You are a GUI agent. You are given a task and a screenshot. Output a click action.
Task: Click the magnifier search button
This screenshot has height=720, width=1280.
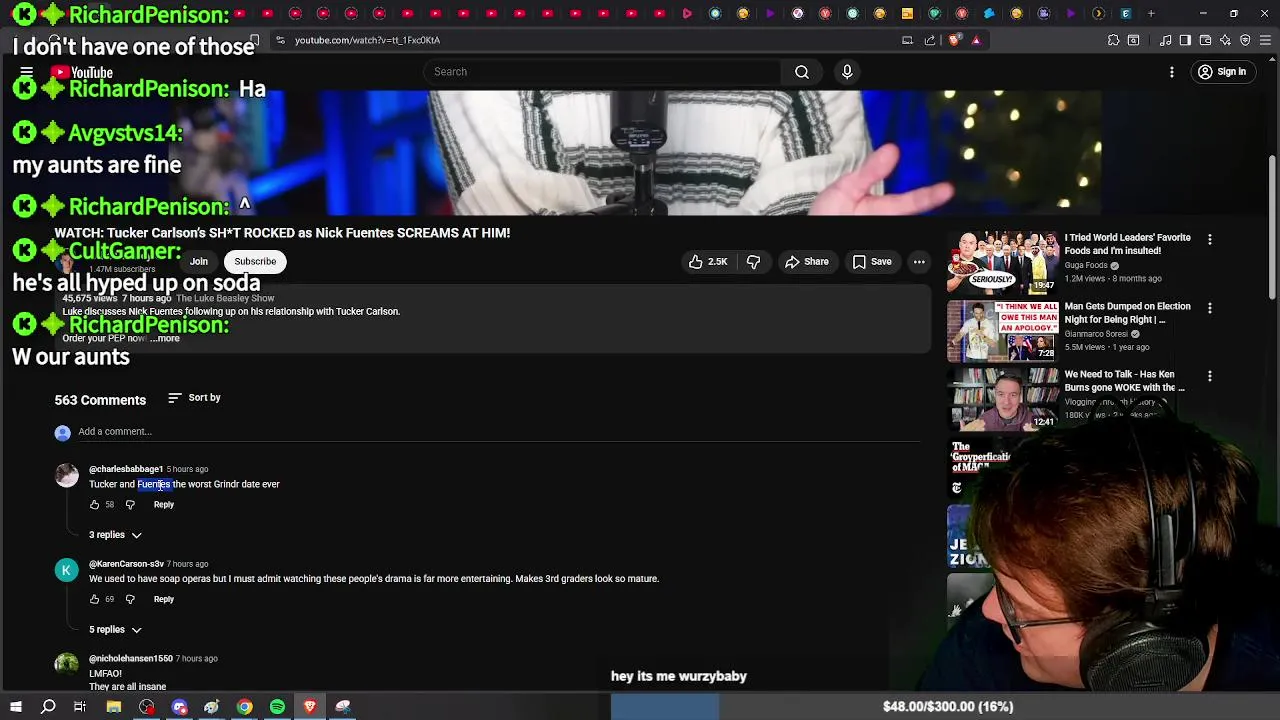(x=802, y=72)
